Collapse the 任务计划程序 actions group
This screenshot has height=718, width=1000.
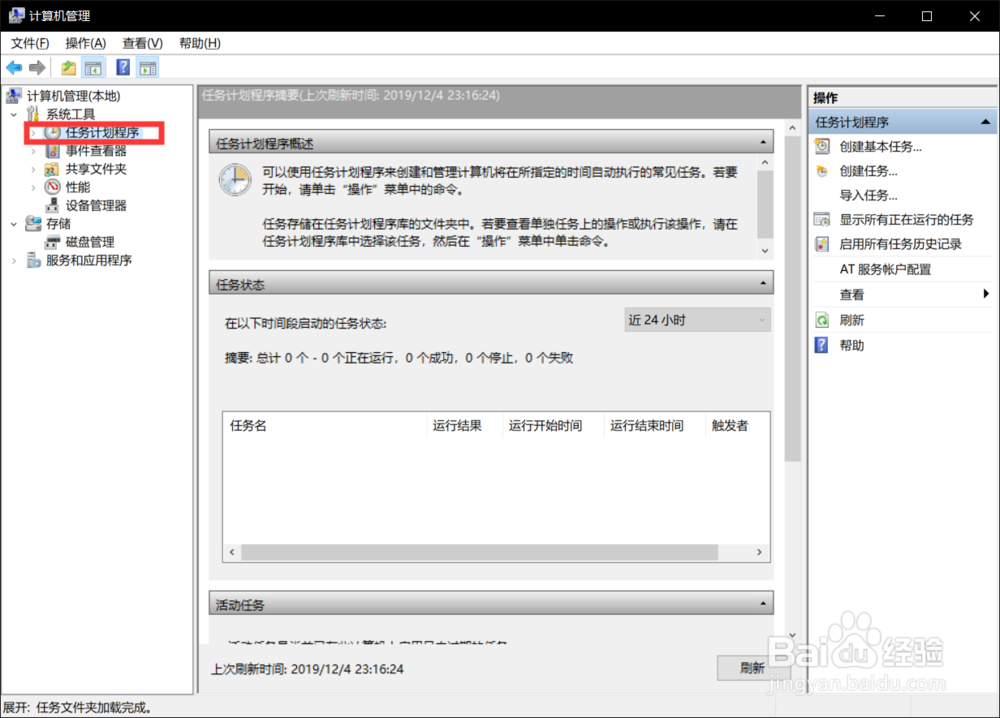click(x=985, y=122)
